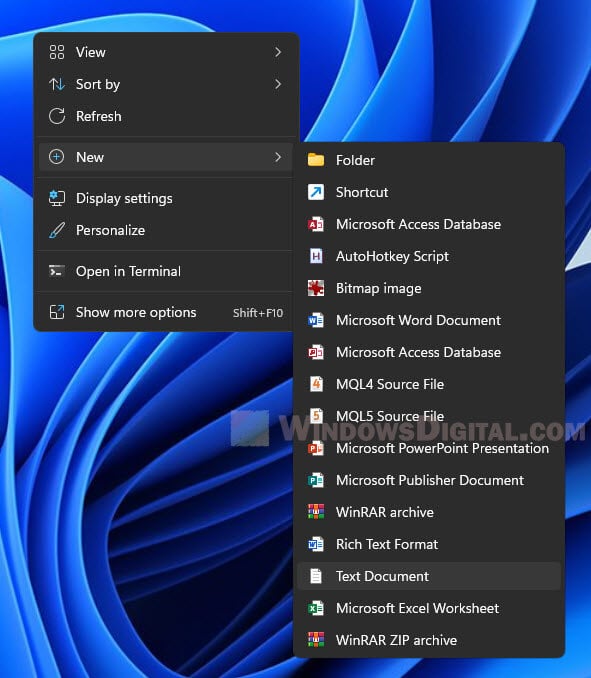Viewport: 591px width, 678px height.
Task: Click the WinRAR archive books icon
Action: (316, 512)
